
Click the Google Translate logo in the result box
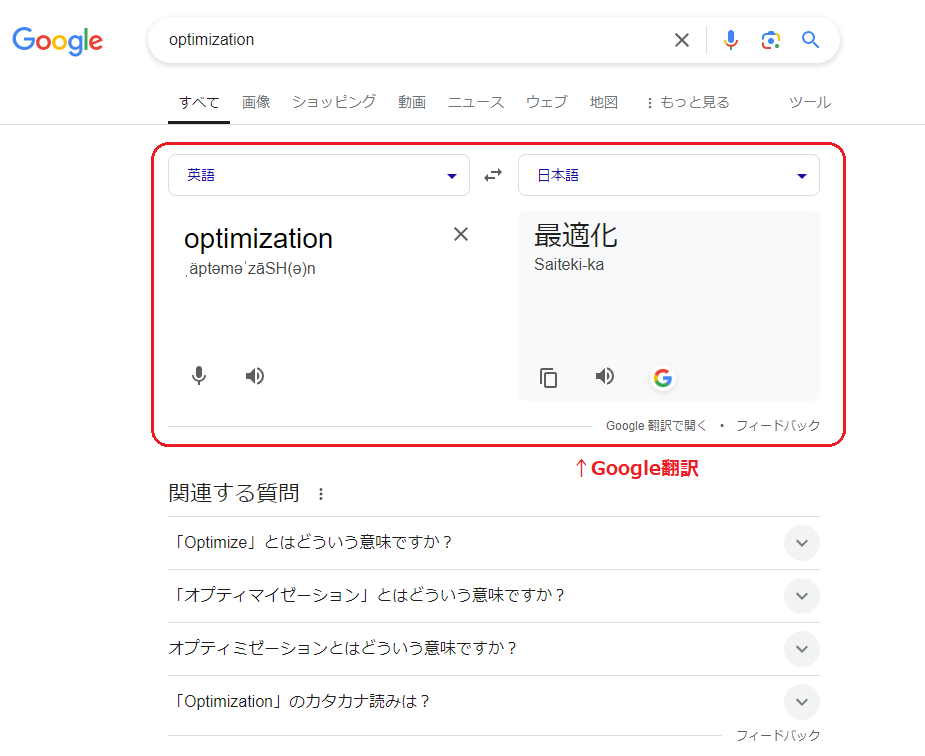662,378
